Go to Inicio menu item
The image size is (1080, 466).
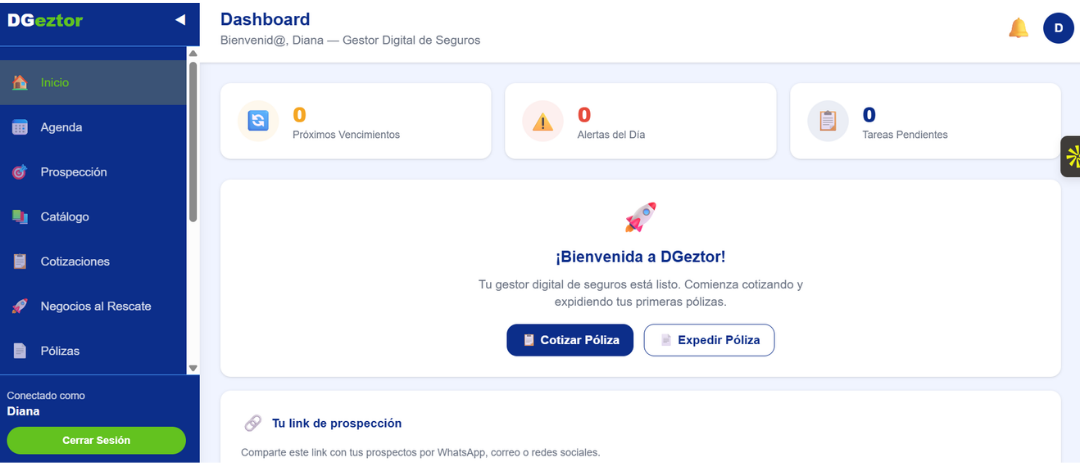(93, 83)
